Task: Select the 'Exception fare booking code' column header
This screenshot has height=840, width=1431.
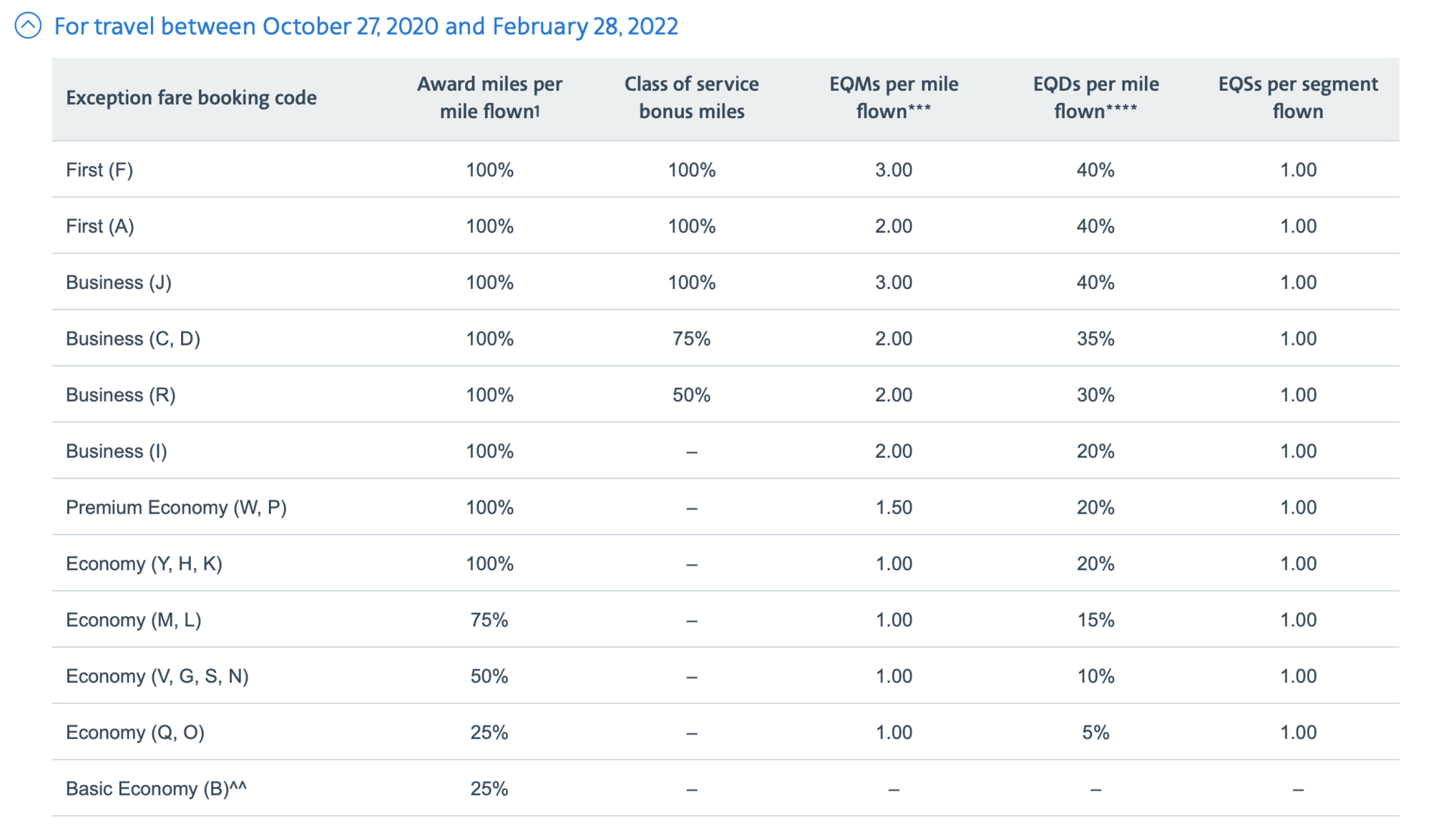Action: click(191, 98)
